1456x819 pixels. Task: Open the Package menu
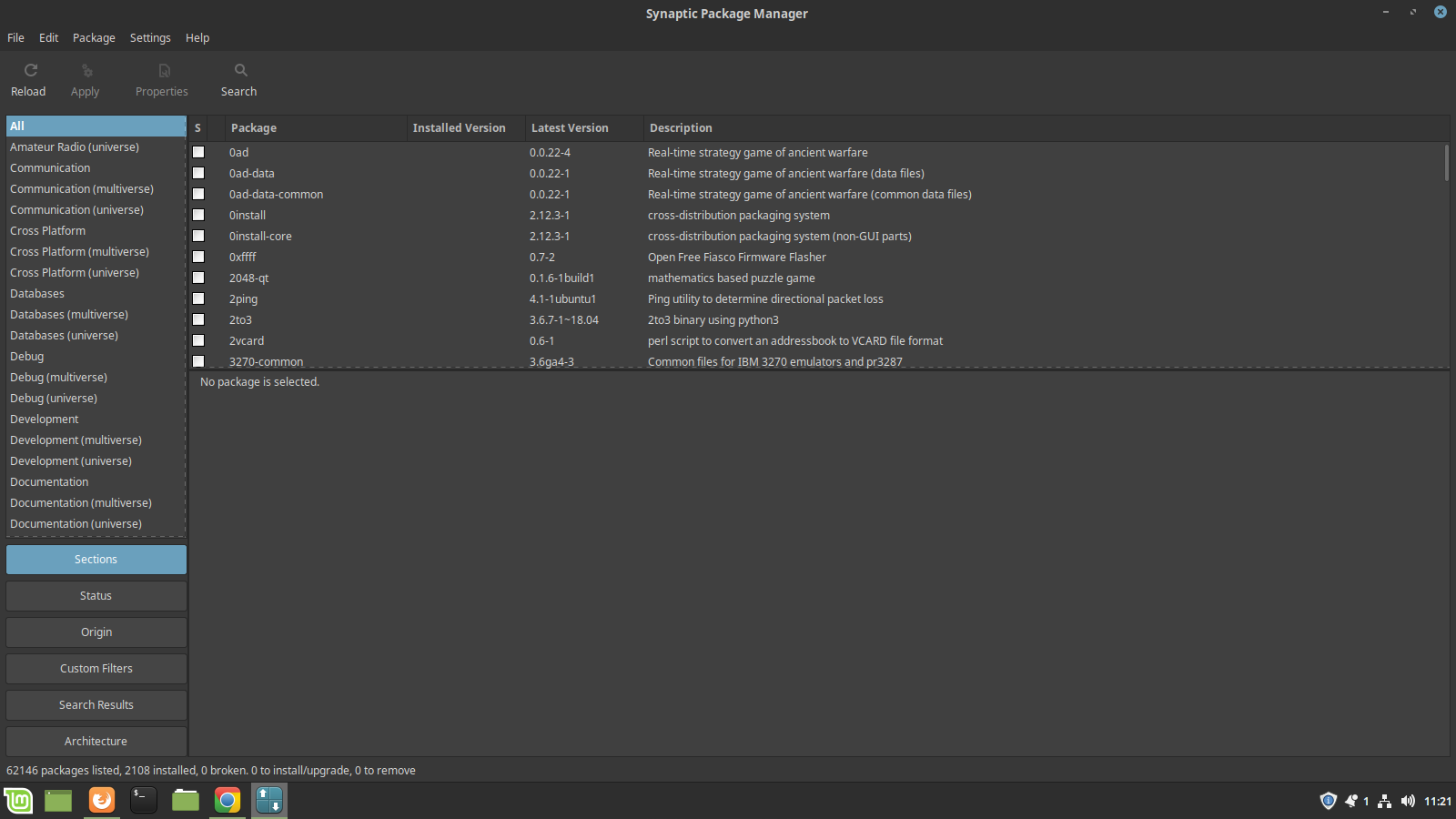point(94,38)
